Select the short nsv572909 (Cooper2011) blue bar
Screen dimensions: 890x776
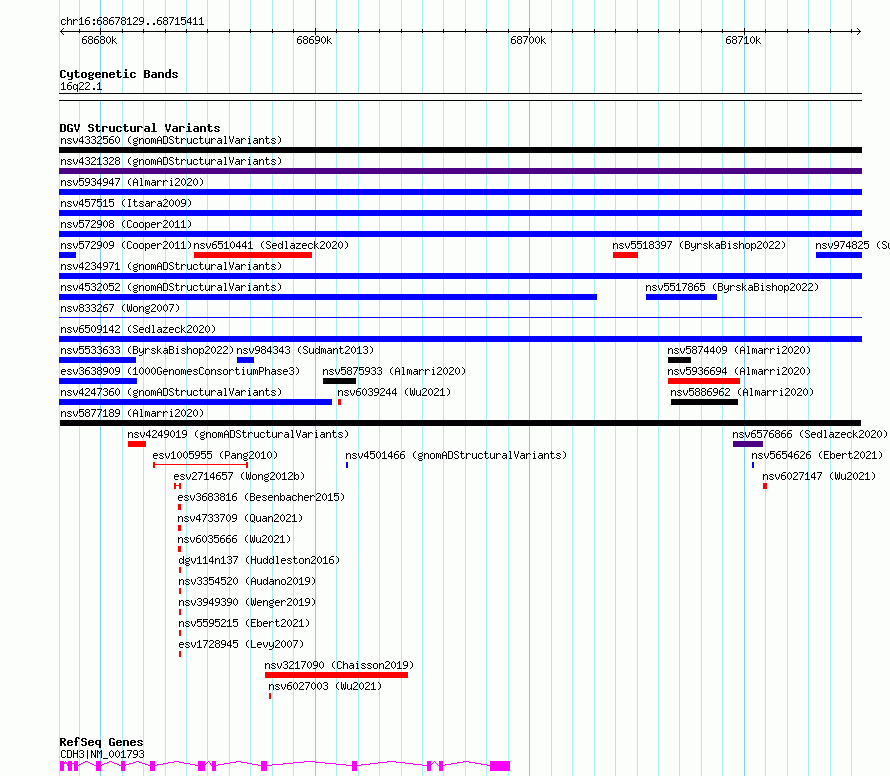pos(68,255)
